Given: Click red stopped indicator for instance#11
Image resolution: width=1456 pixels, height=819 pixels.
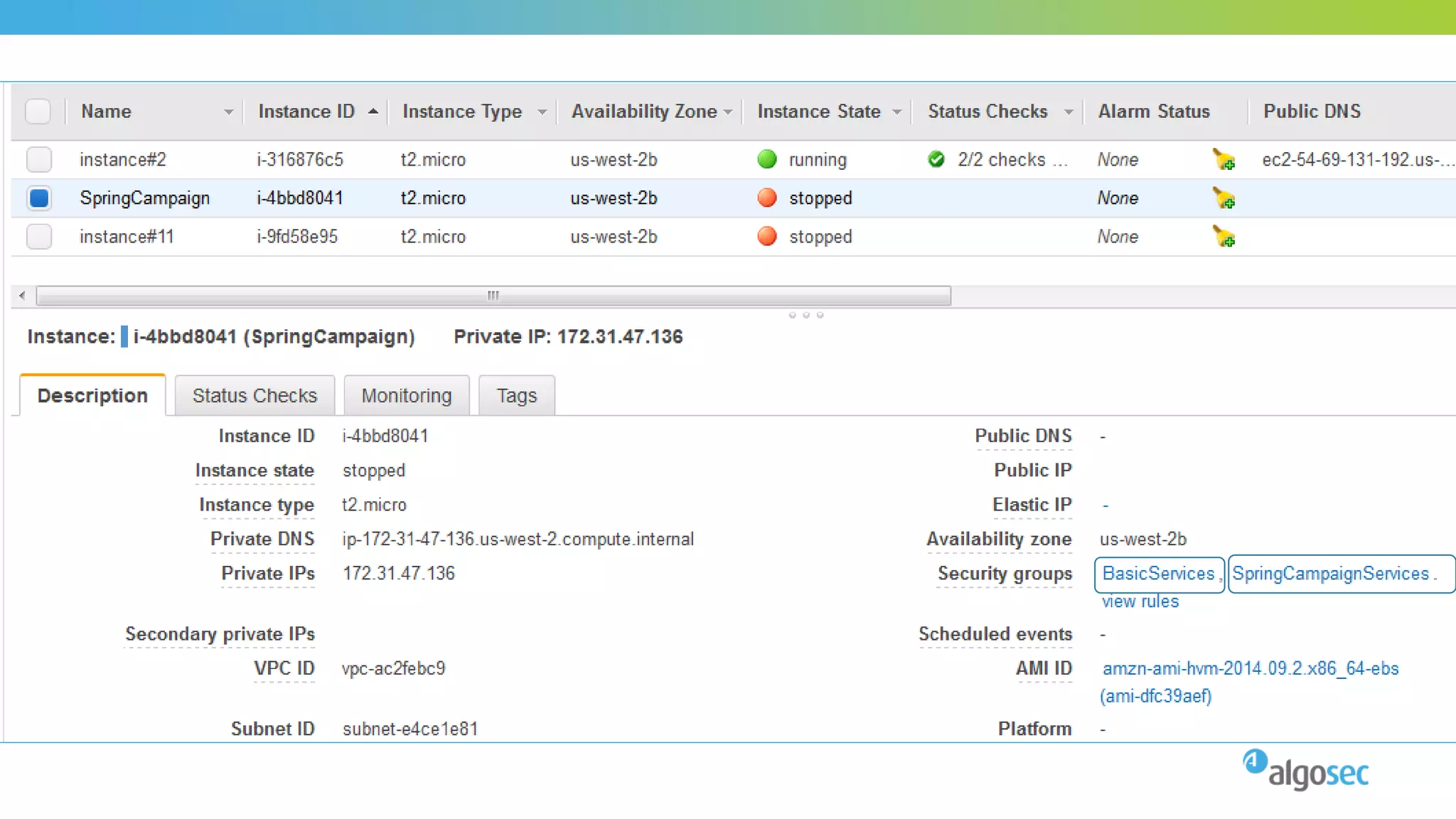Looking at the screenshot, I should pyautogui.click(x=766, y=236).
